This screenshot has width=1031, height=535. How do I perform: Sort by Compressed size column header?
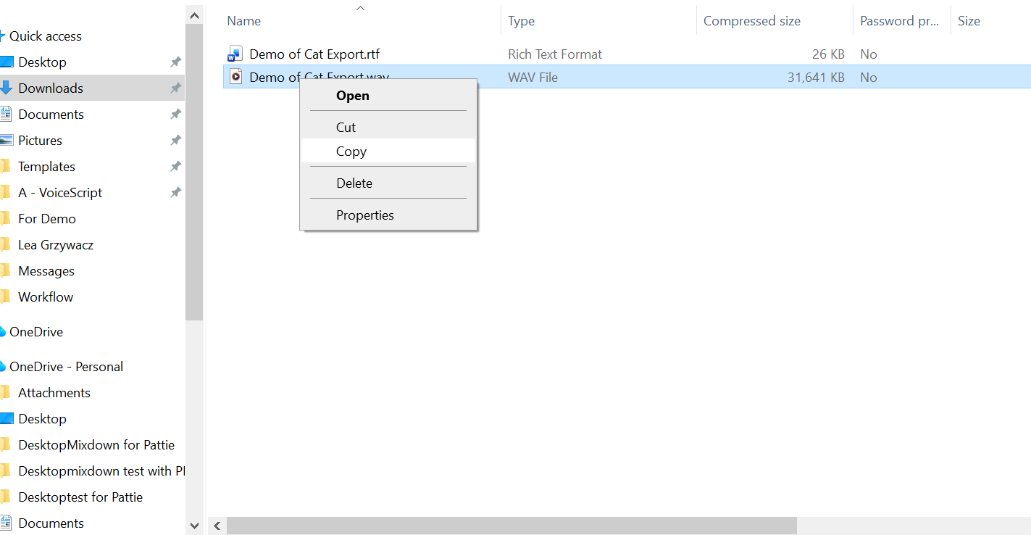point(750,21)
